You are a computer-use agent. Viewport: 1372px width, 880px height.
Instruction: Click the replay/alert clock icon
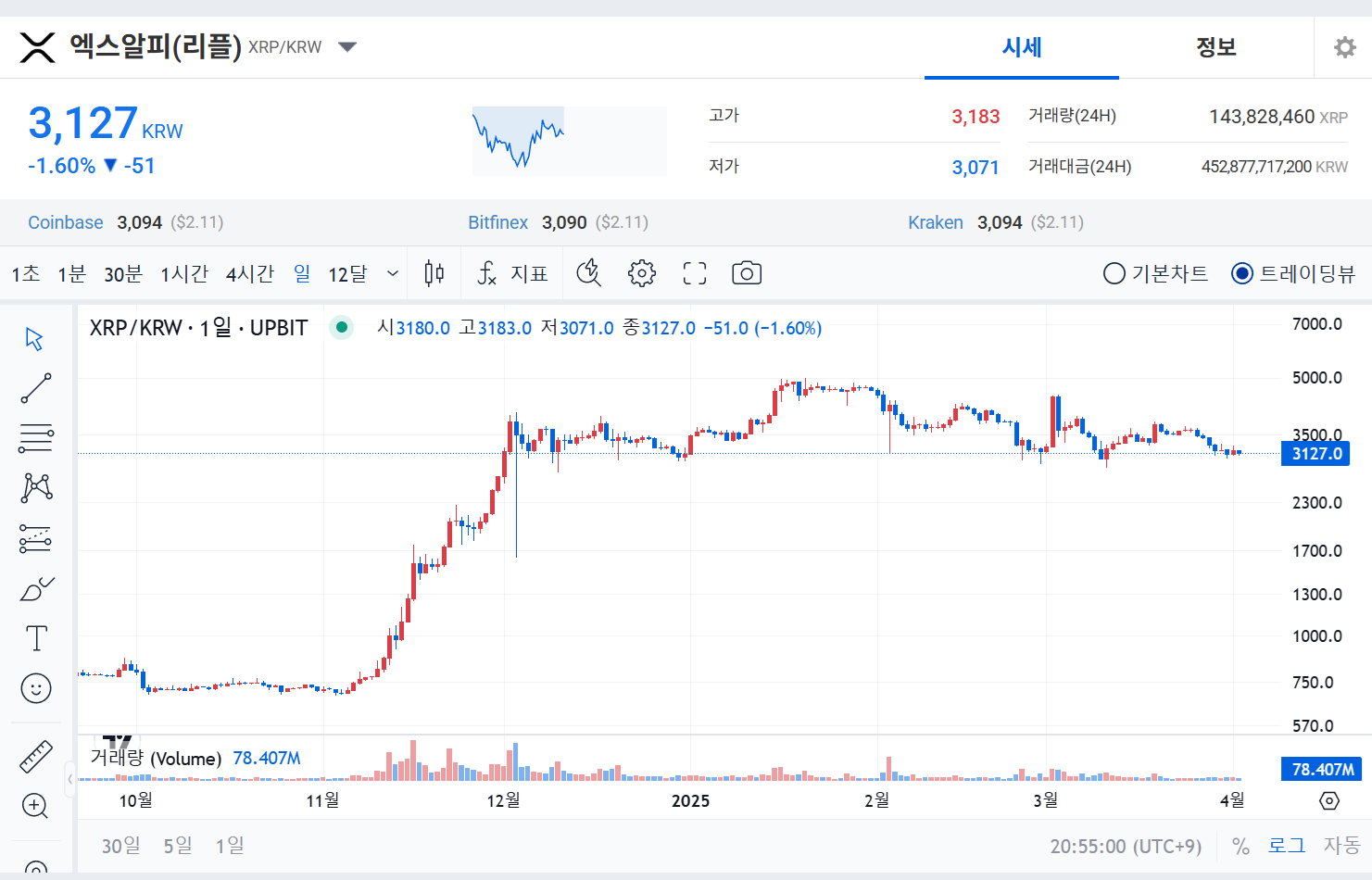589,273
